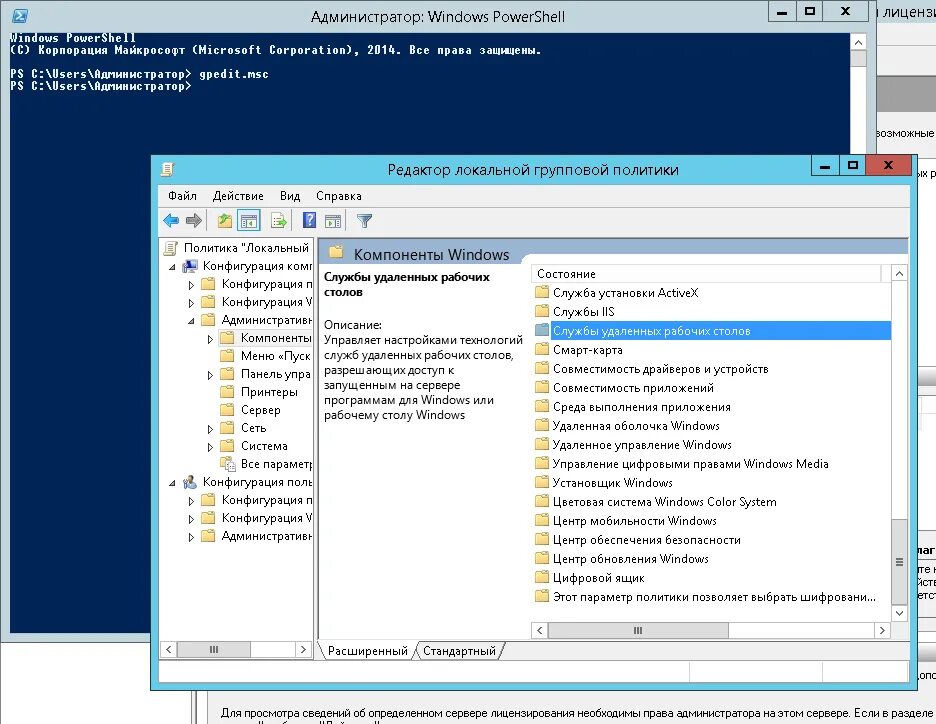Viewport: 936px width, 724px height.
Task: Click Group Policy Editor title bar icon
Action: click(x=168, y=170)
